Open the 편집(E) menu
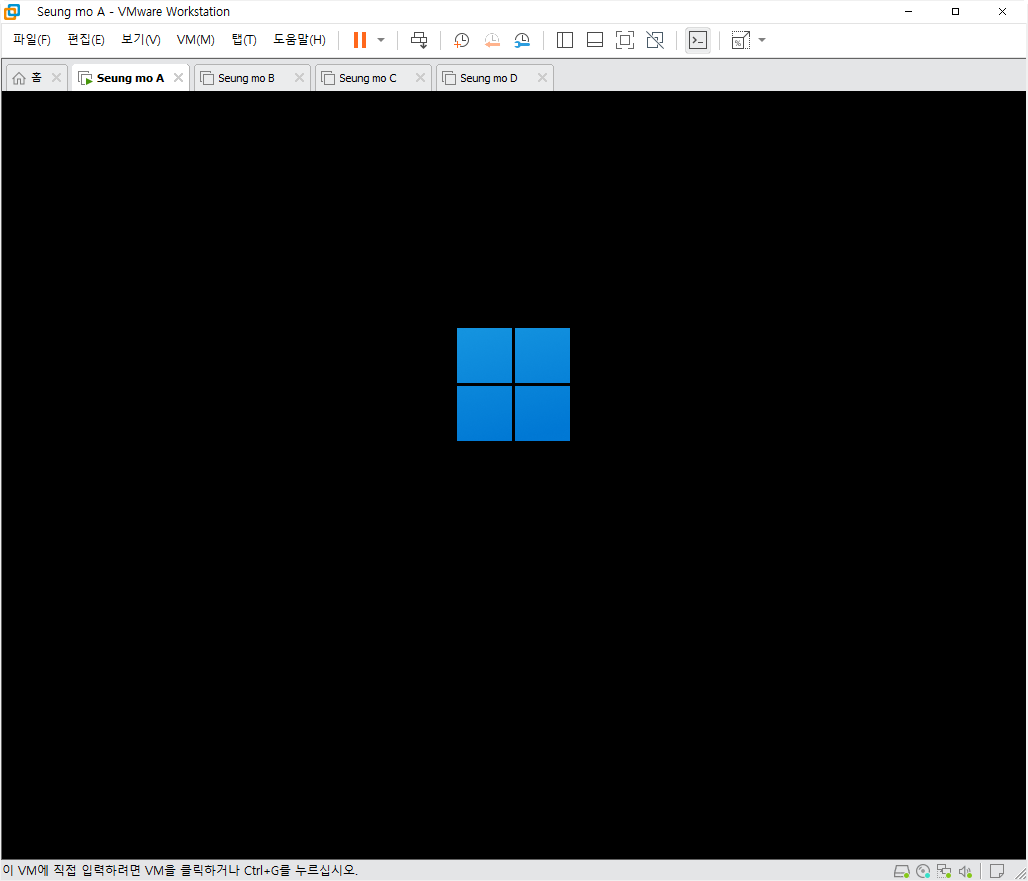Viewport: 1028px width, 881px height. 86,40
